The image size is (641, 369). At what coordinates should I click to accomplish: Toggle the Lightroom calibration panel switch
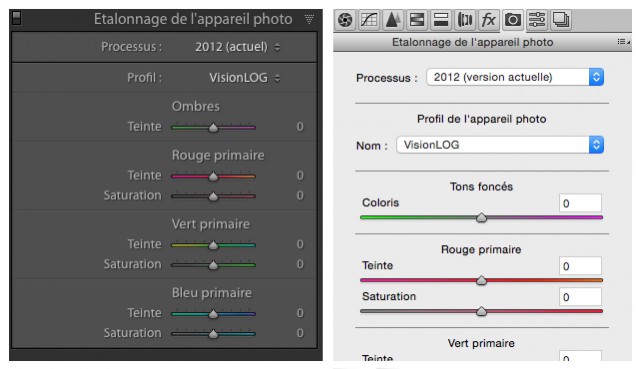click(16, 18)
